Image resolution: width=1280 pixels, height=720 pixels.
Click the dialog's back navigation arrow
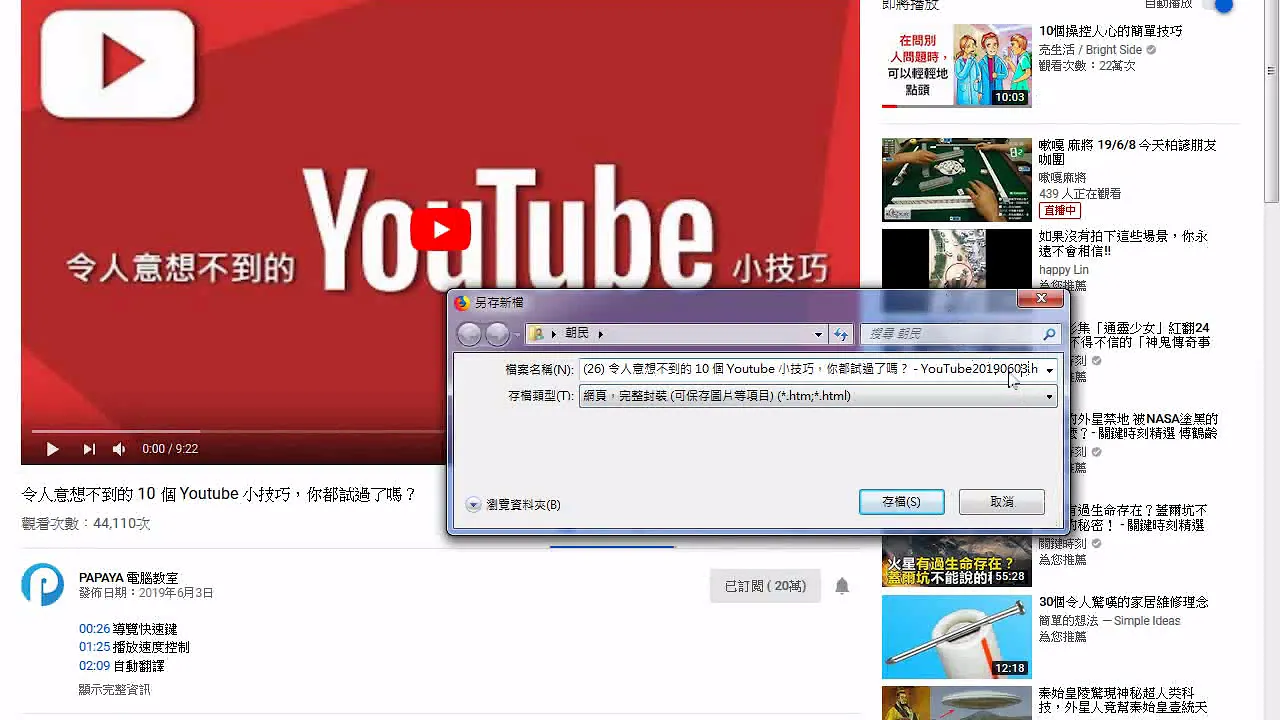tap(469, 334)
